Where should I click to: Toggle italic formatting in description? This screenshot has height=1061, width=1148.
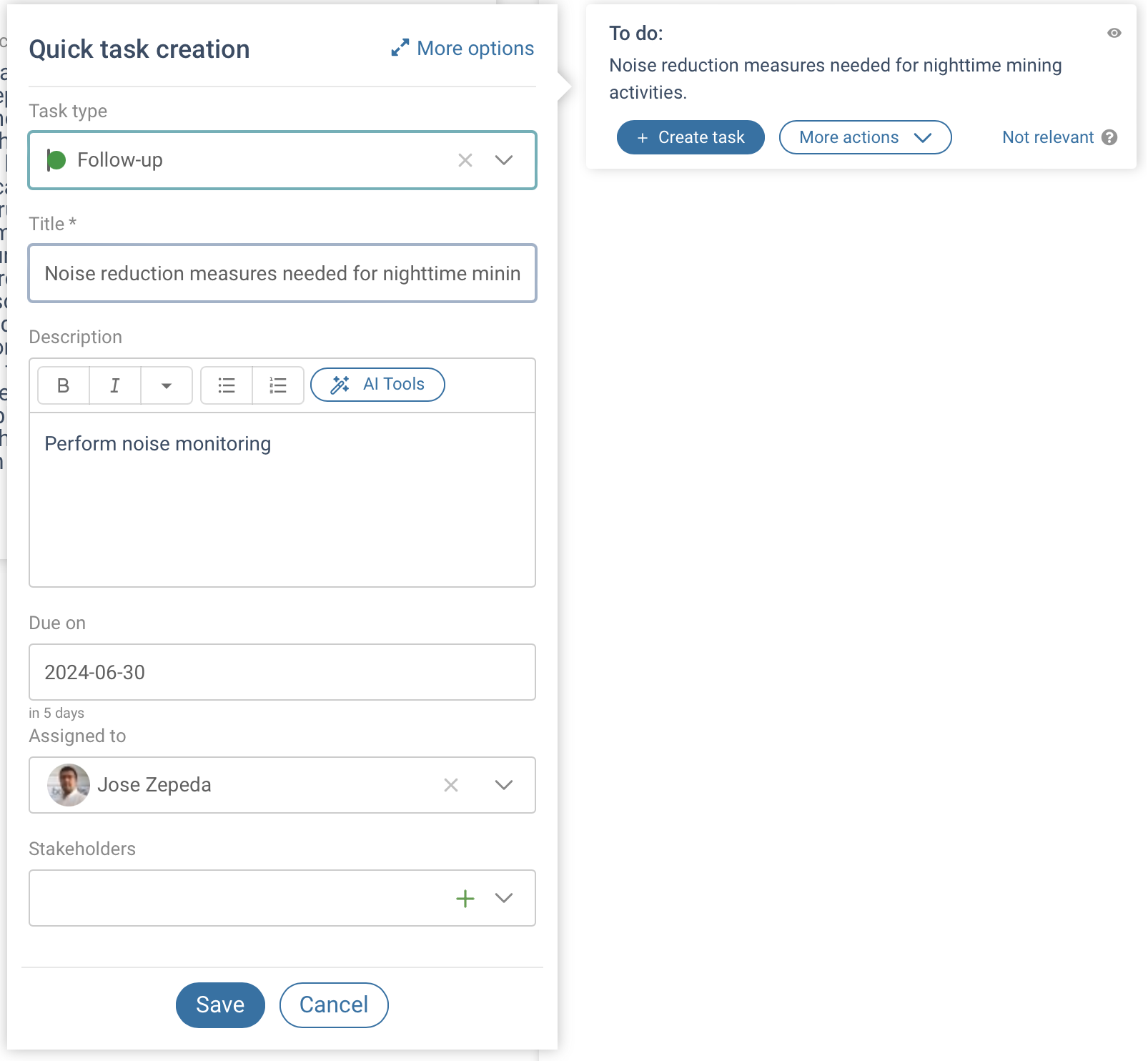115,386
